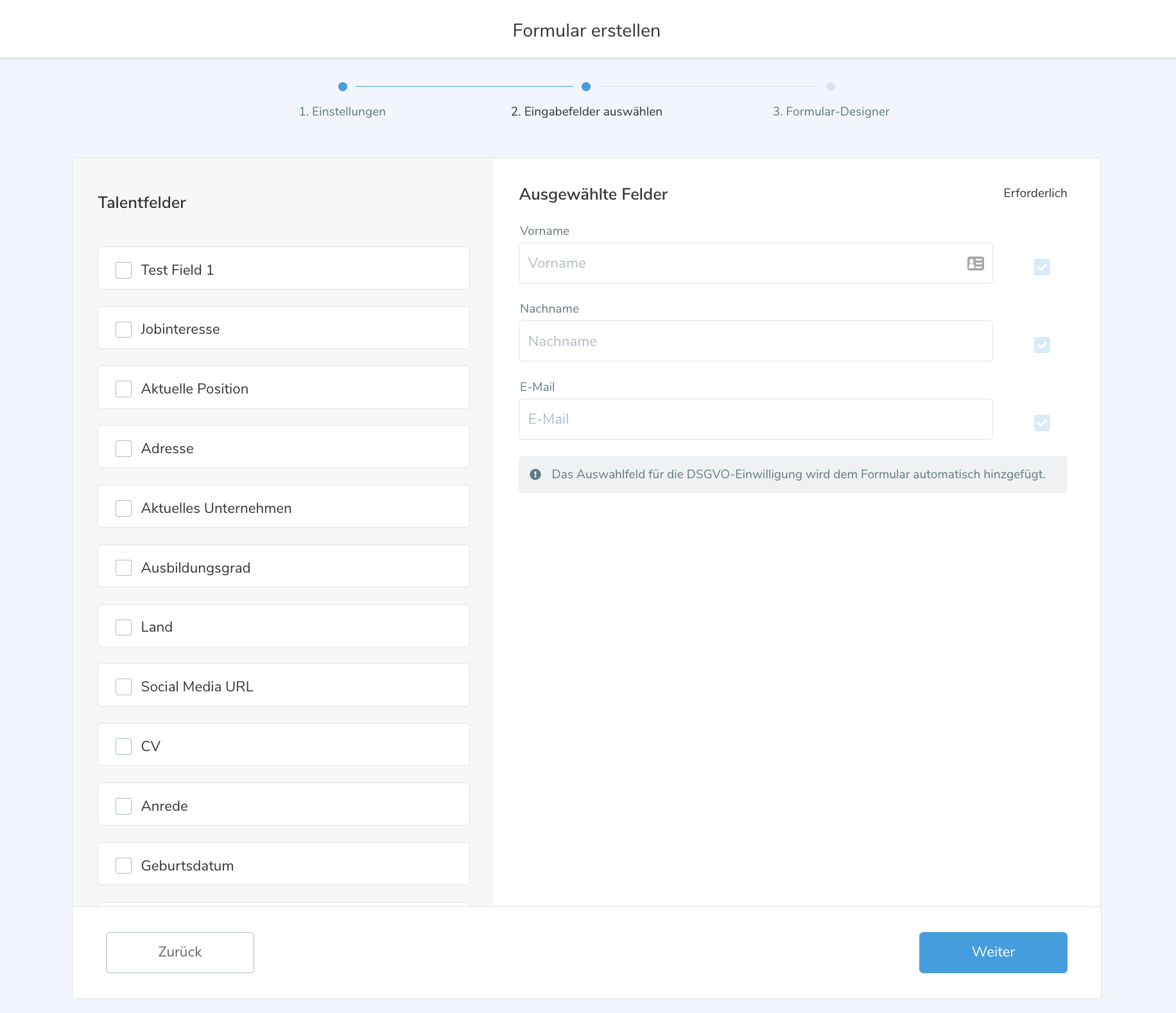Check the Ausbildungsgrad checkbox

123,568
